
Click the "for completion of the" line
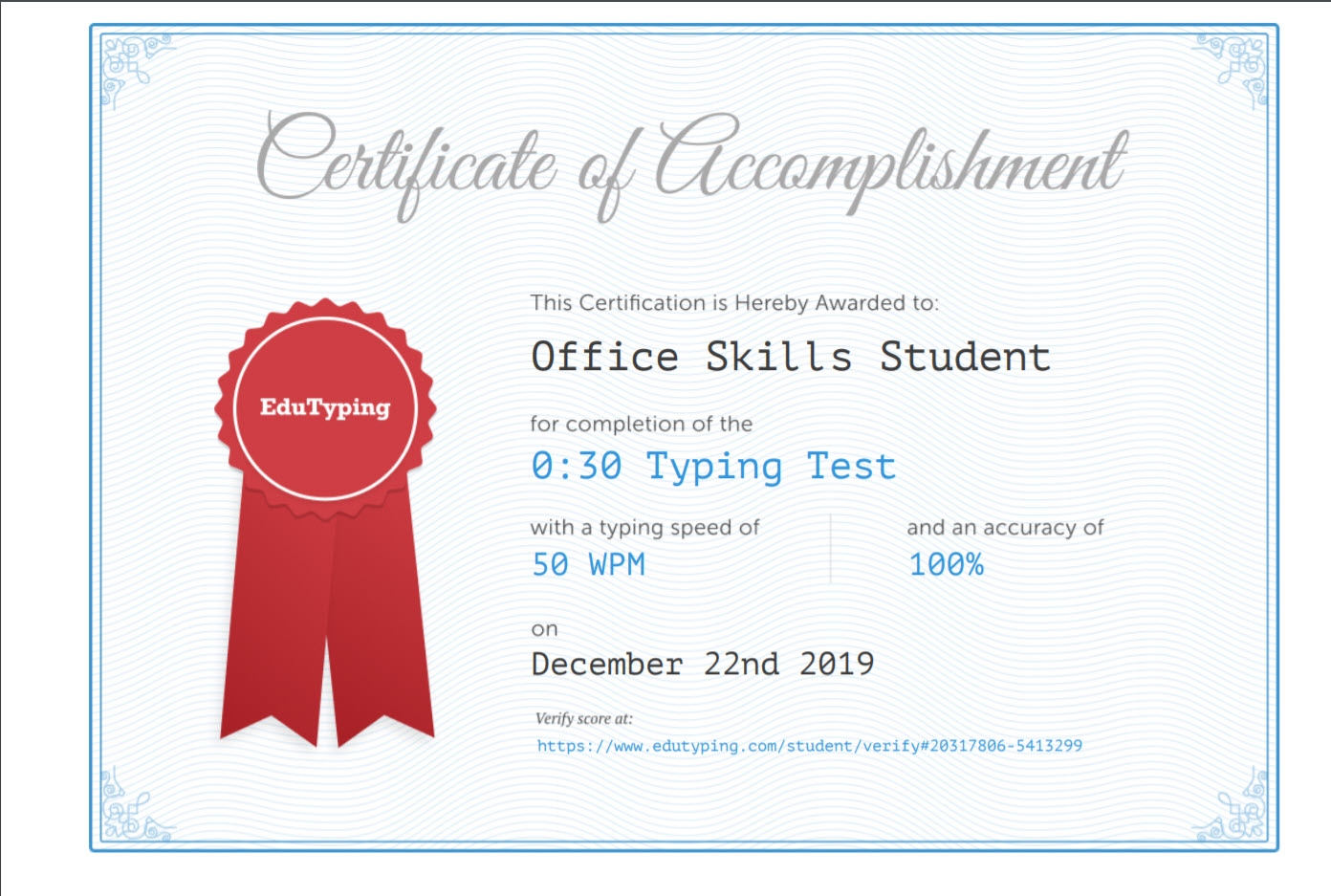pos(642,424)
